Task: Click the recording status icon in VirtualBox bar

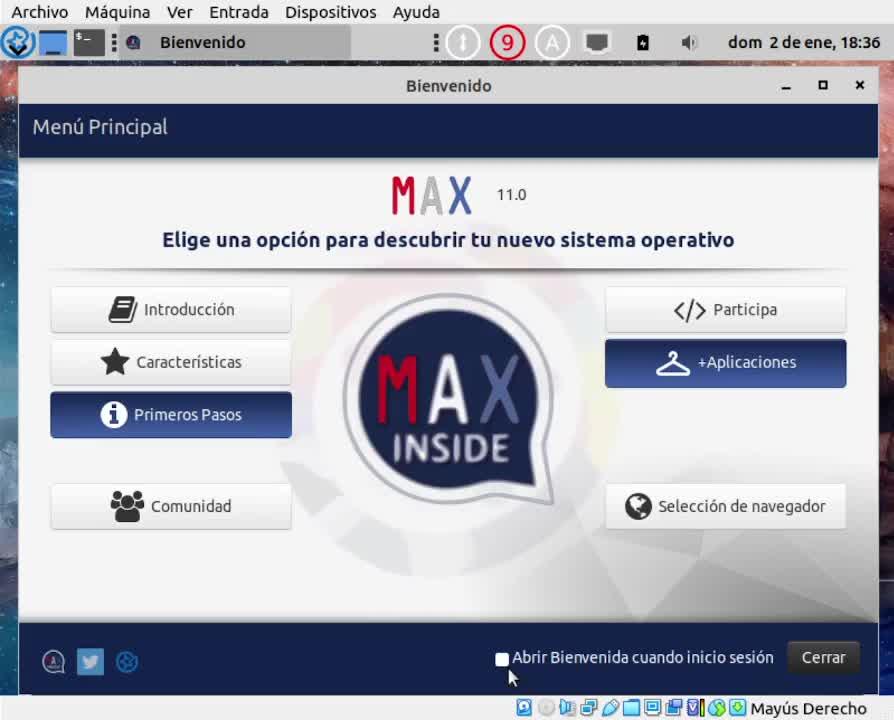Action: pyautogui.click(x=674, y=708)
